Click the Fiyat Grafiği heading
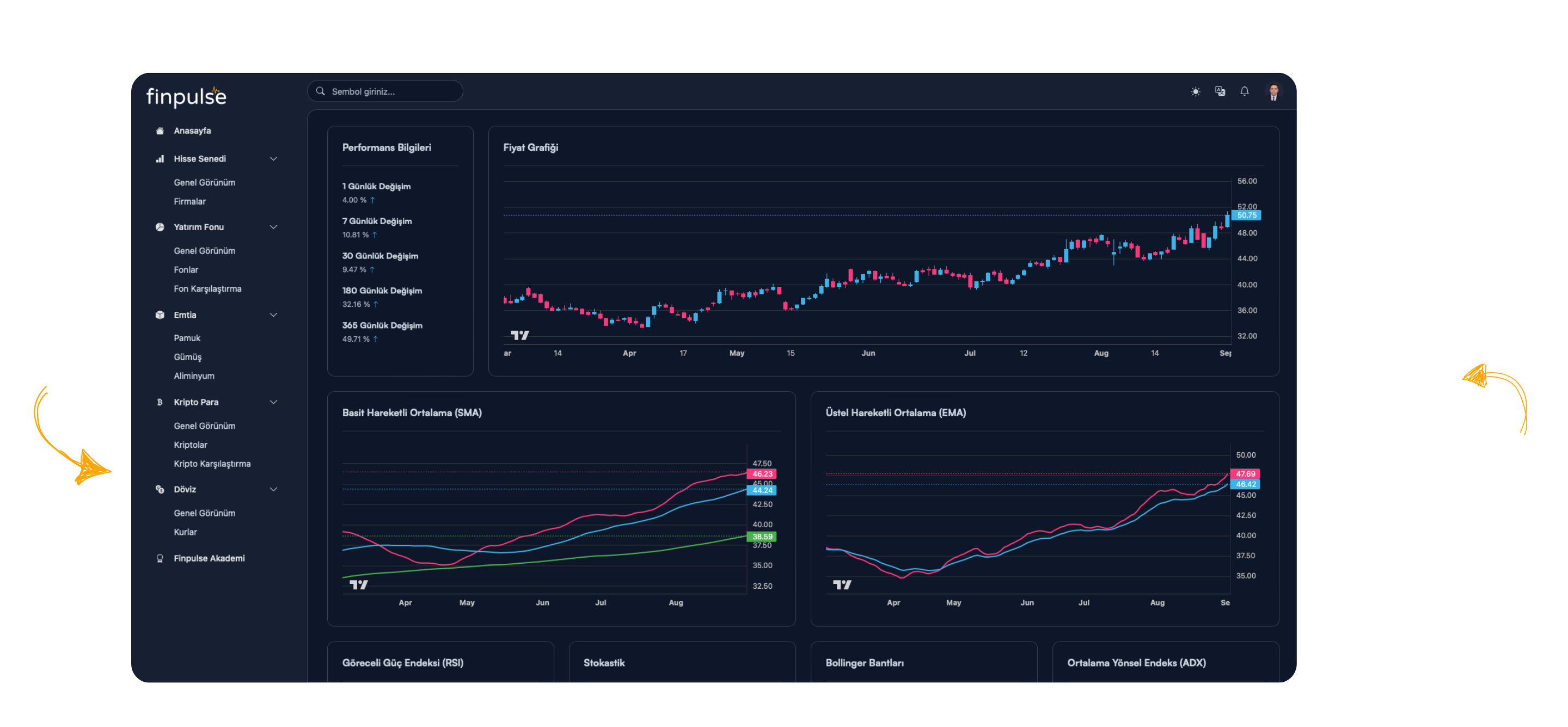Screen dimensions: 1568x727 click(x=531, y=147)
